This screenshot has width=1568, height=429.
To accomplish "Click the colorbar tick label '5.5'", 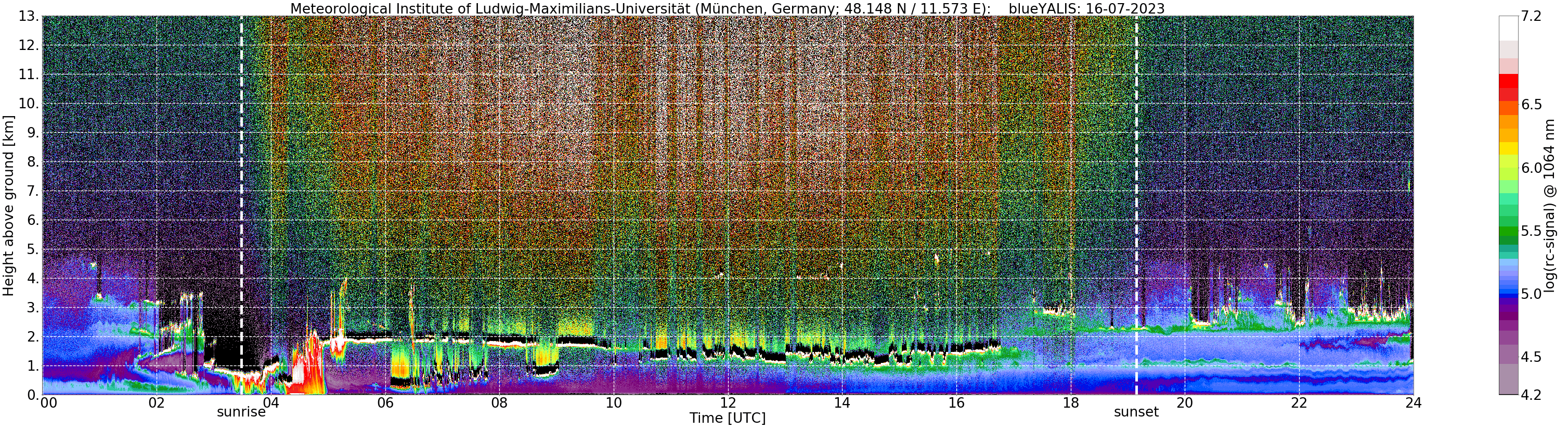I will point(1531,231).
